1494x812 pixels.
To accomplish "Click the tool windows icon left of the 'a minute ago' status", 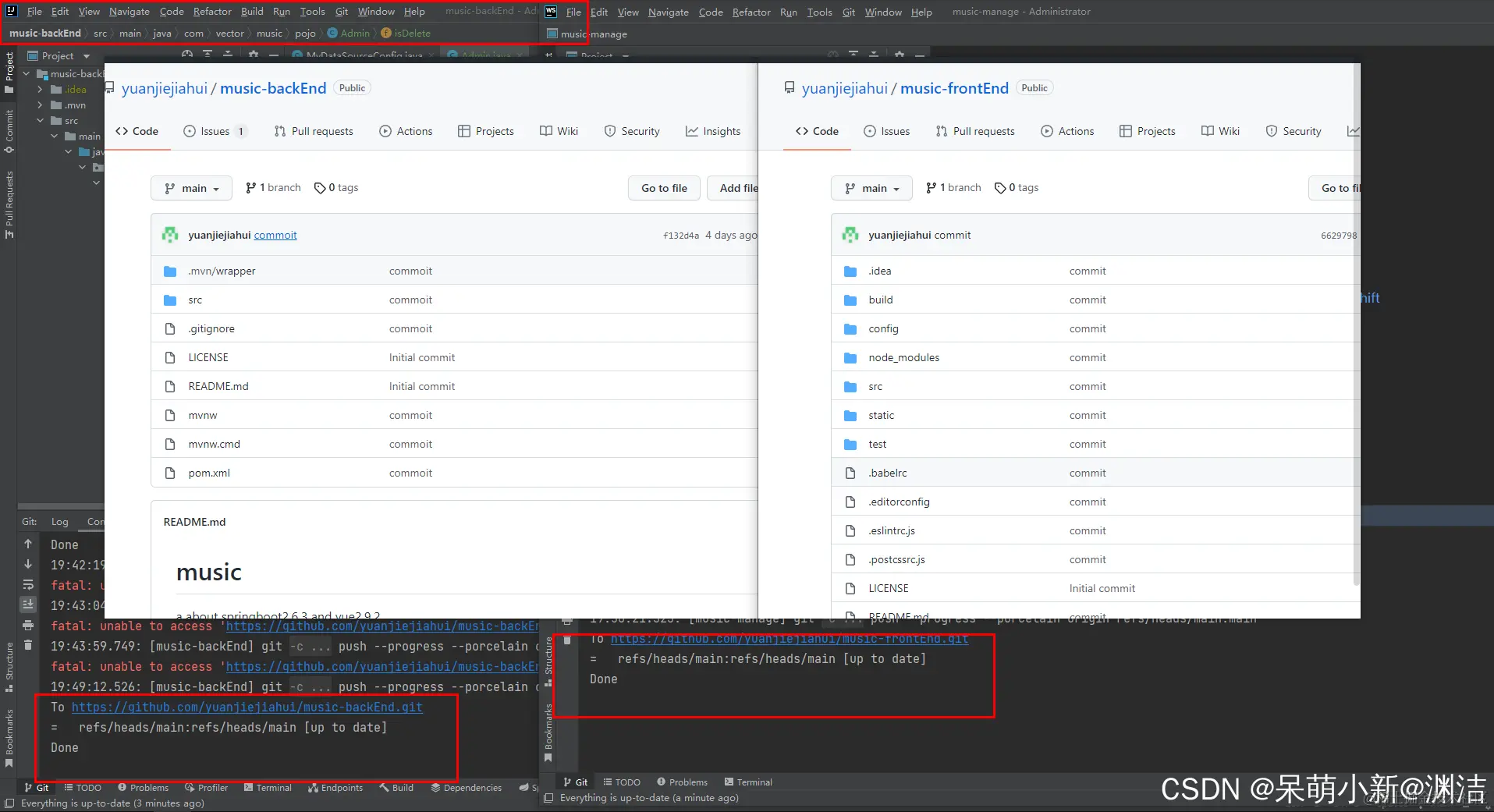I will pos(548,798).
